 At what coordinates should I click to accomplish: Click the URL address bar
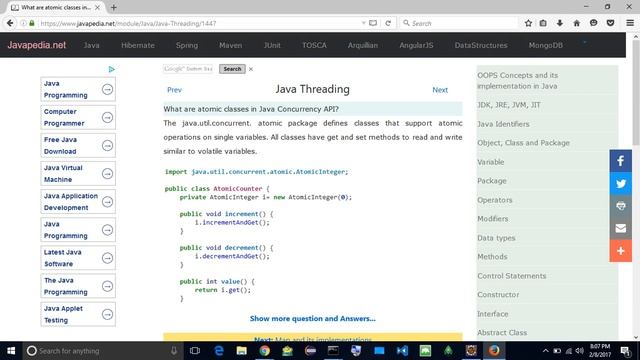click(x=200, y=23)
